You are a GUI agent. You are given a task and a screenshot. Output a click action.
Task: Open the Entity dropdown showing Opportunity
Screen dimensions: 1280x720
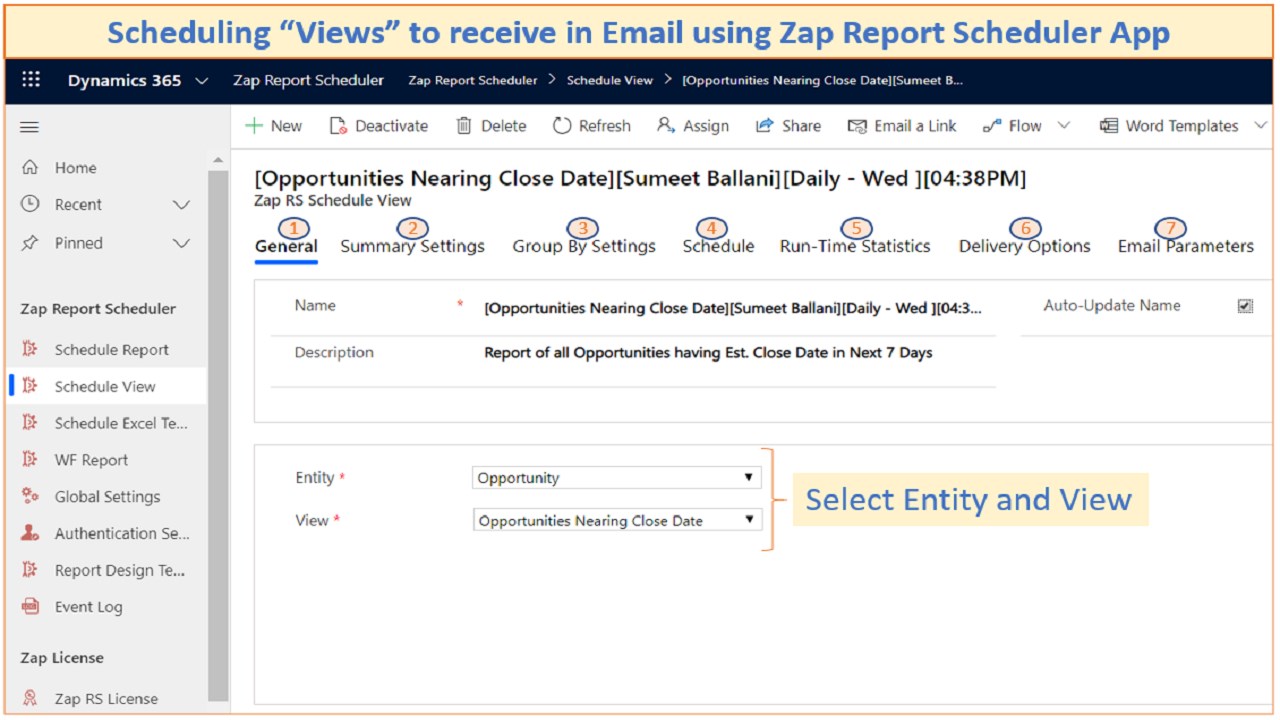[x=616, y=478]
